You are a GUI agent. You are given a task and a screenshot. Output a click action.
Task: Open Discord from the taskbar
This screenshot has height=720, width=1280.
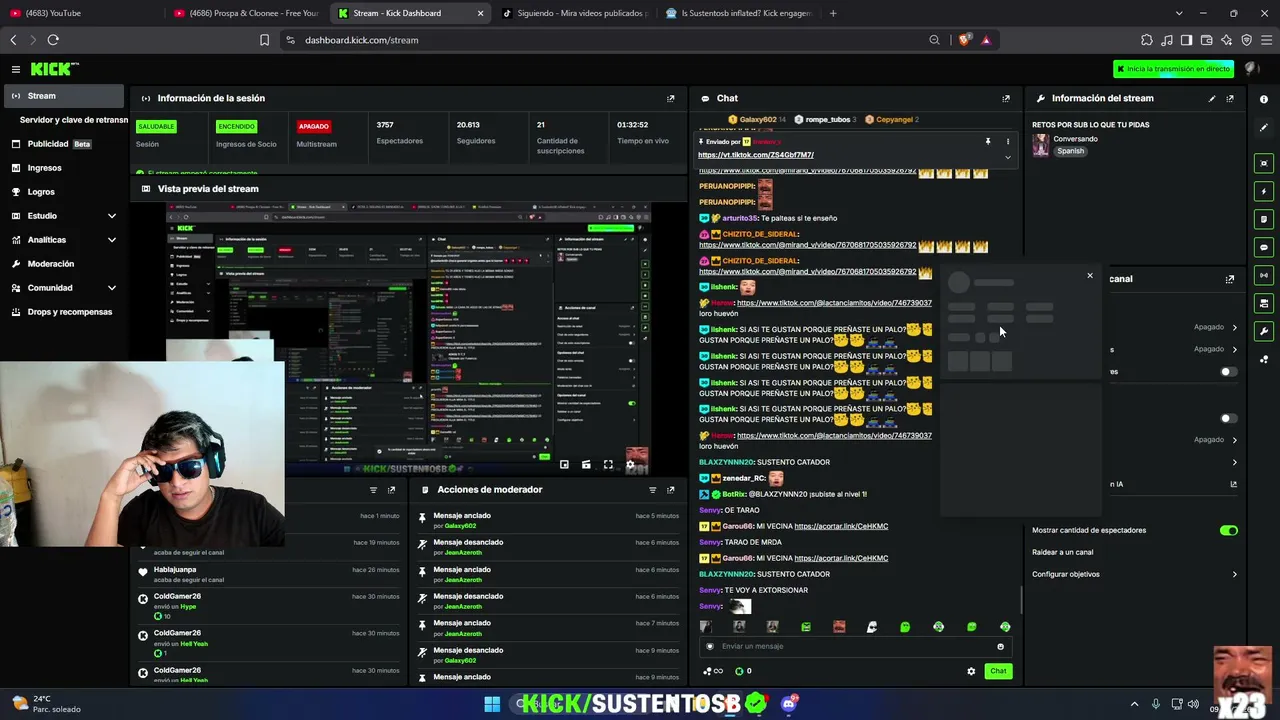[x=789, y=704]
